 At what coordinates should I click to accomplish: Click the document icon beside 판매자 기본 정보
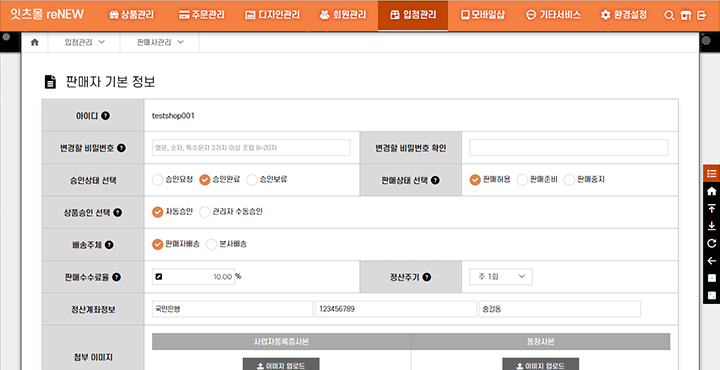50,82
